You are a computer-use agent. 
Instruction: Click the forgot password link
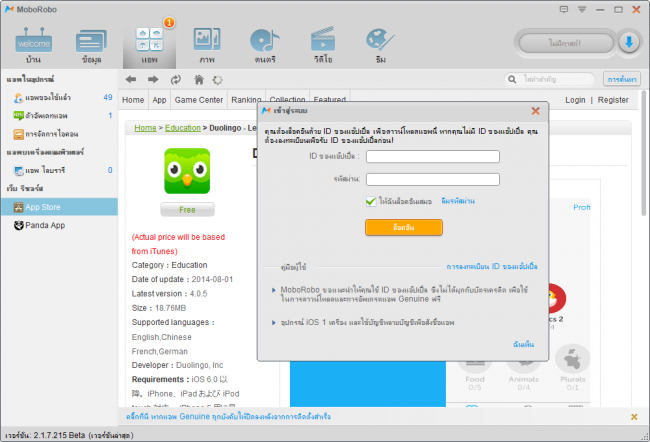click(458, 201)
